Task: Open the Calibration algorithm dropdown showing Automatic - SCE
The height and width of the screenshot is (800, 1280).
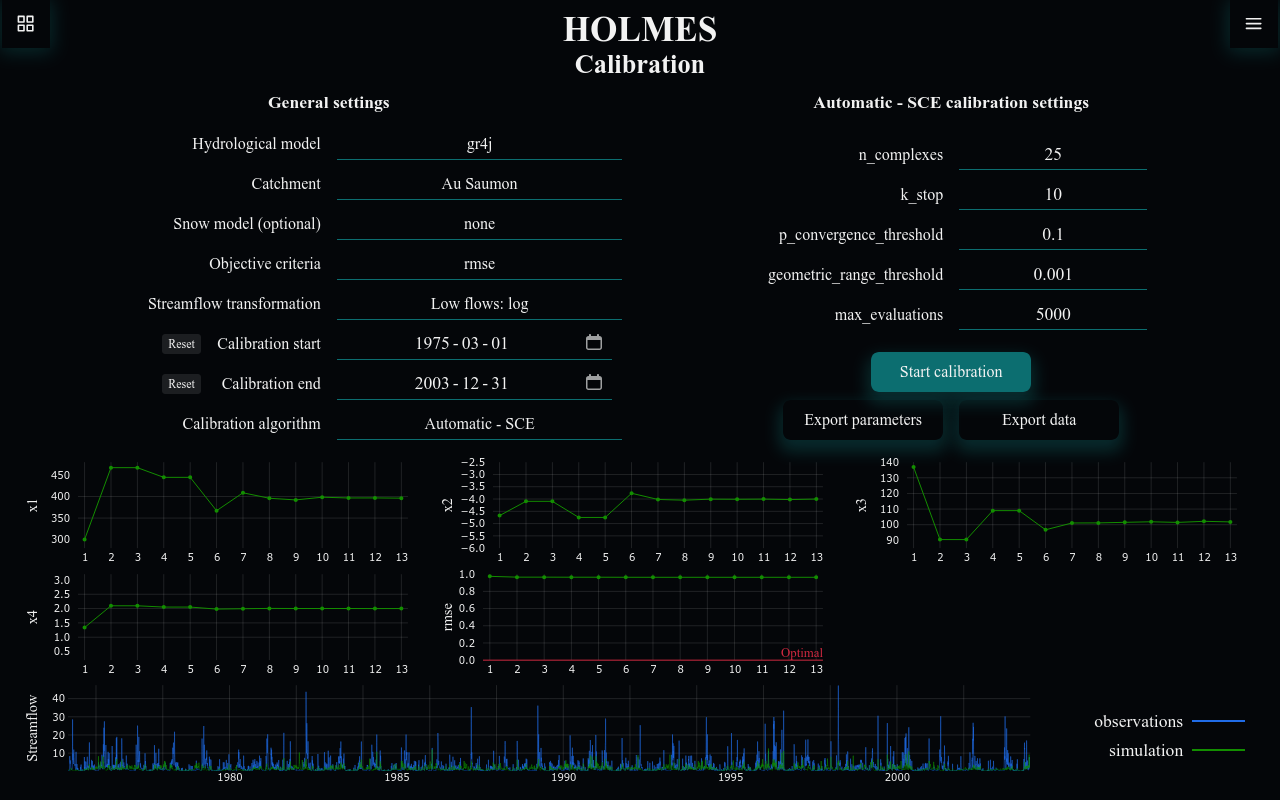Action: point(479,423)
